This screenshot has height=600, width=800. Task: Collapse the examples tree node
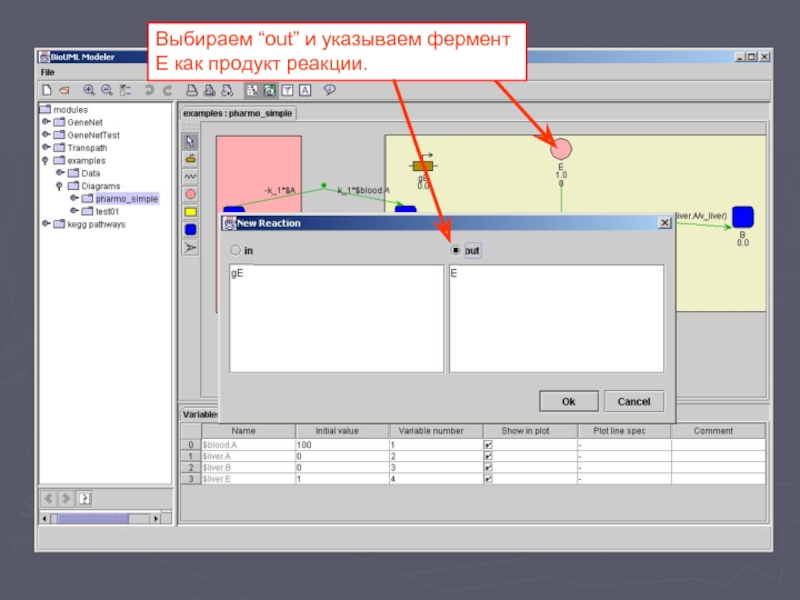(x=45, y=160)
